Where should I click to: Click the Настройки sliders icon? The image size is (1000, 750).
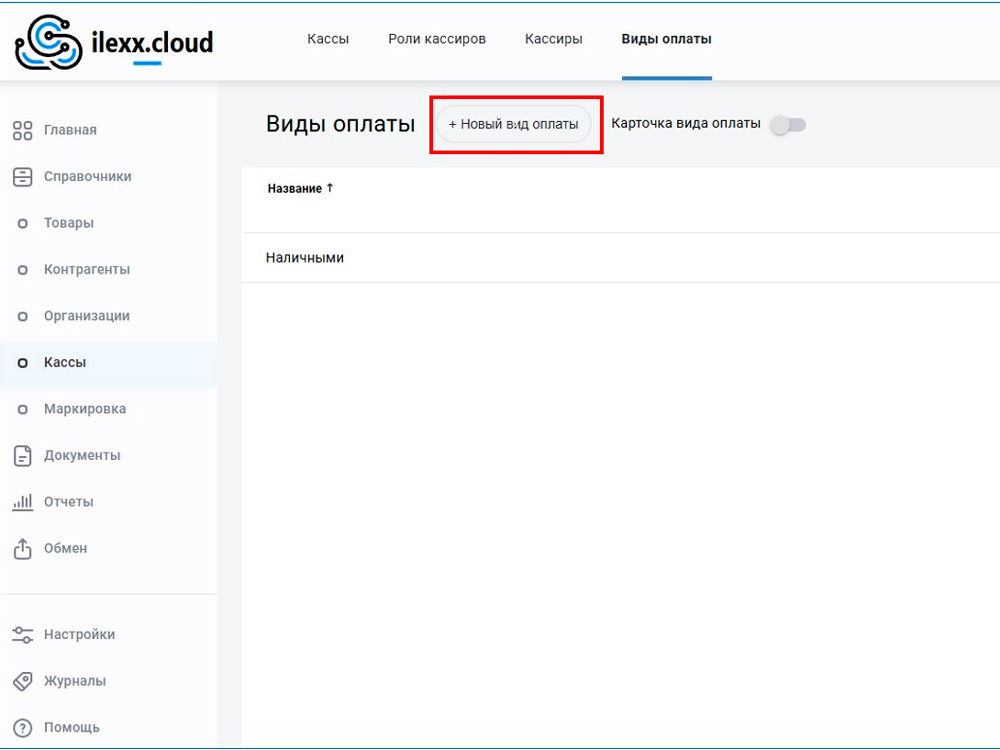point(22,635)
